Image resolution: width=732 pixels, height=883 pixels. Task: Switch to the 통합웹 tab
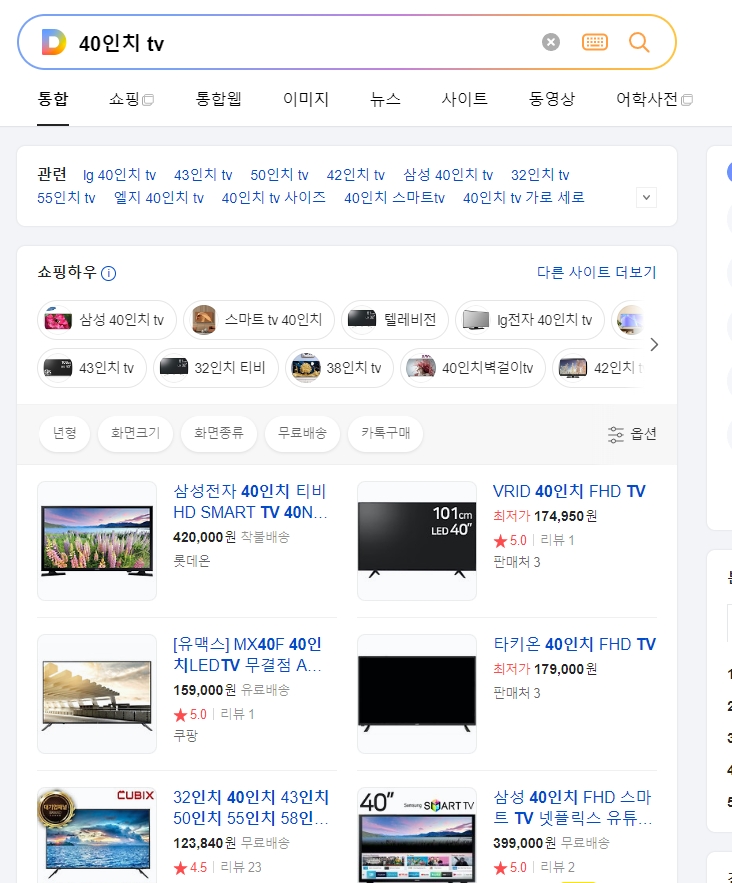coord(218,99)
